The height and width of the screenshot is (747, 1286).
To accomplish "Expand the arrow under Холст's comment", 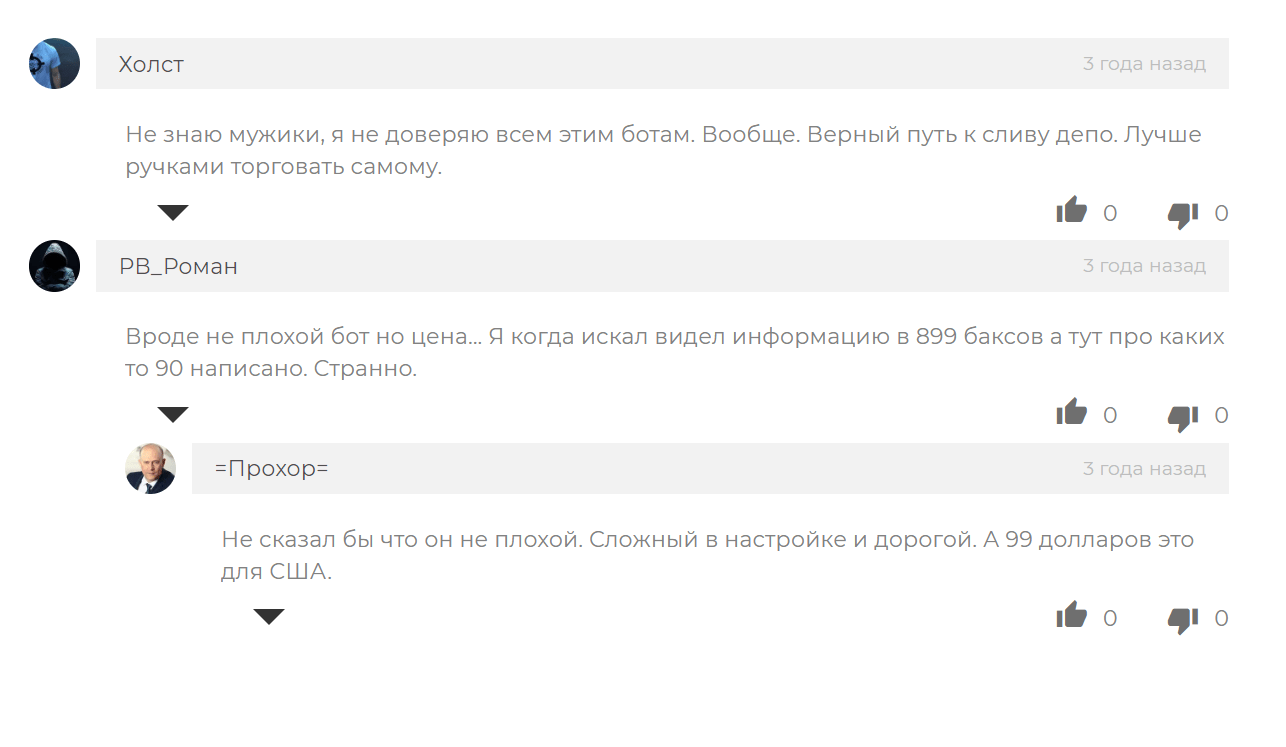I will click(173, 212).
